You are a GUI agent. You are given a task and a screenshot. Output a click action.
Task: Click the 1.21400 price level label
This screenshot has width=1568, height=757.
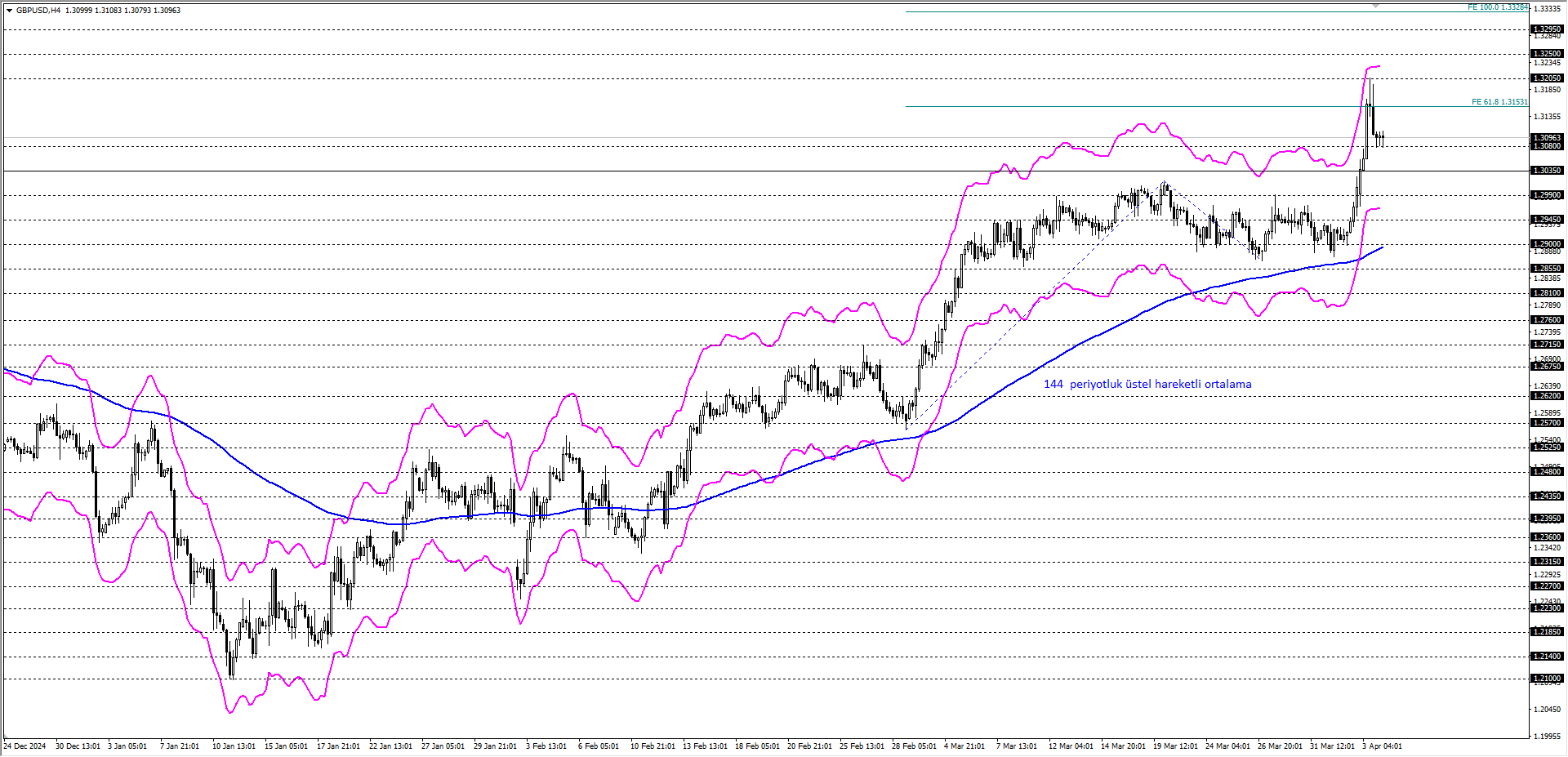[1547, 657]
